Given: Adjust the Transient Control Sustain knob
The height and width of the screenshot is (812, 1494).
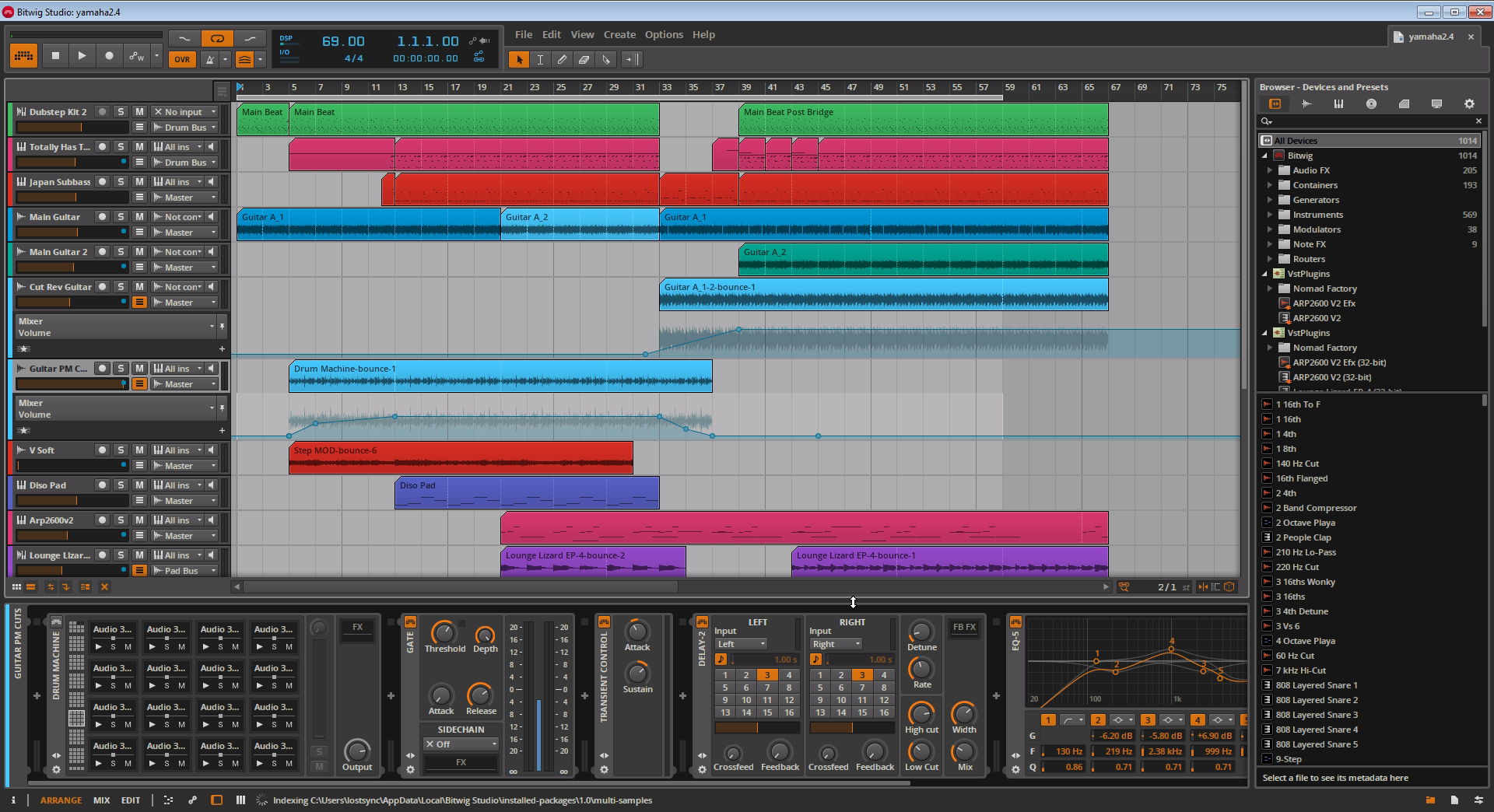Looking at the screenshot, I should coord(637,674).
